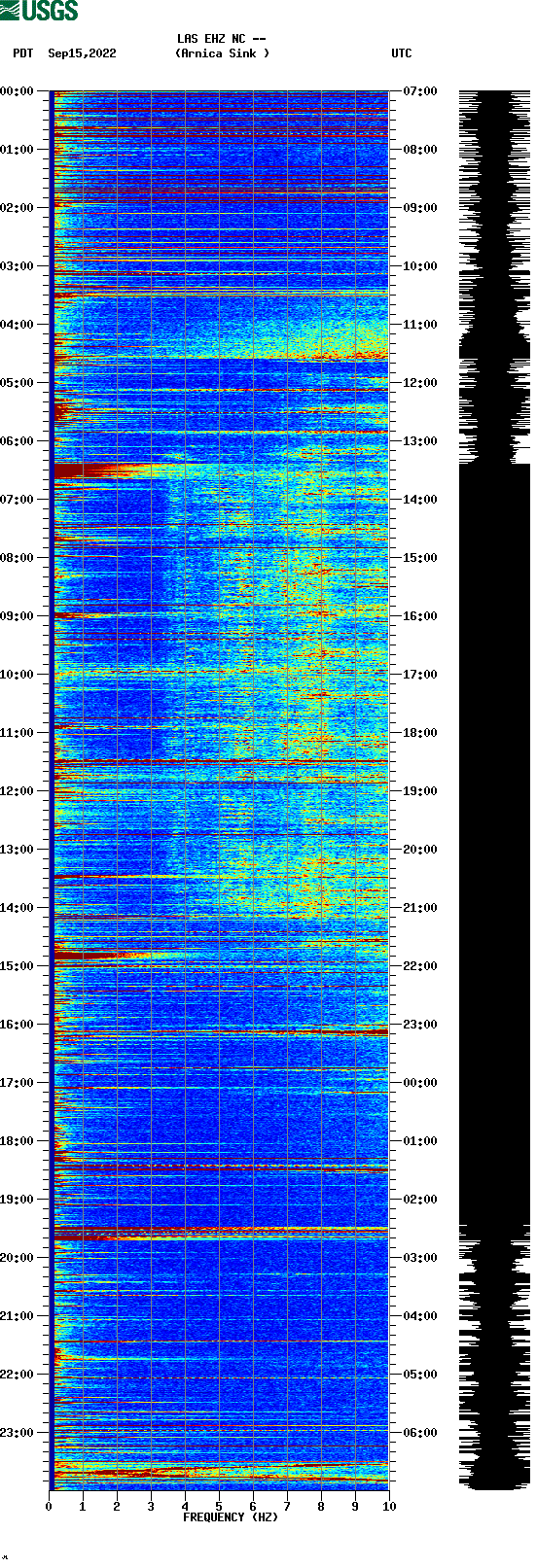
Task: Click frequency axis tick label 1
Action: (x=83, y=1507)
